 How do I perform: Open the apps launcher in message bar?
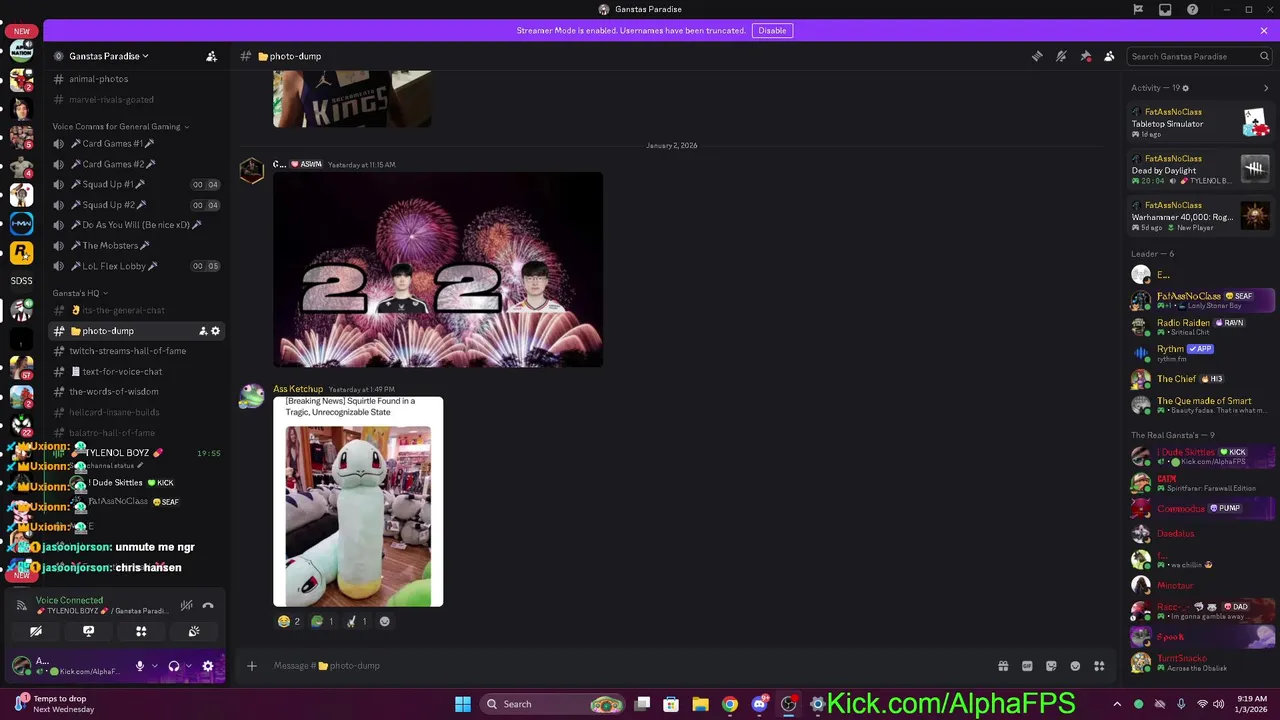tap(1099, 666)
